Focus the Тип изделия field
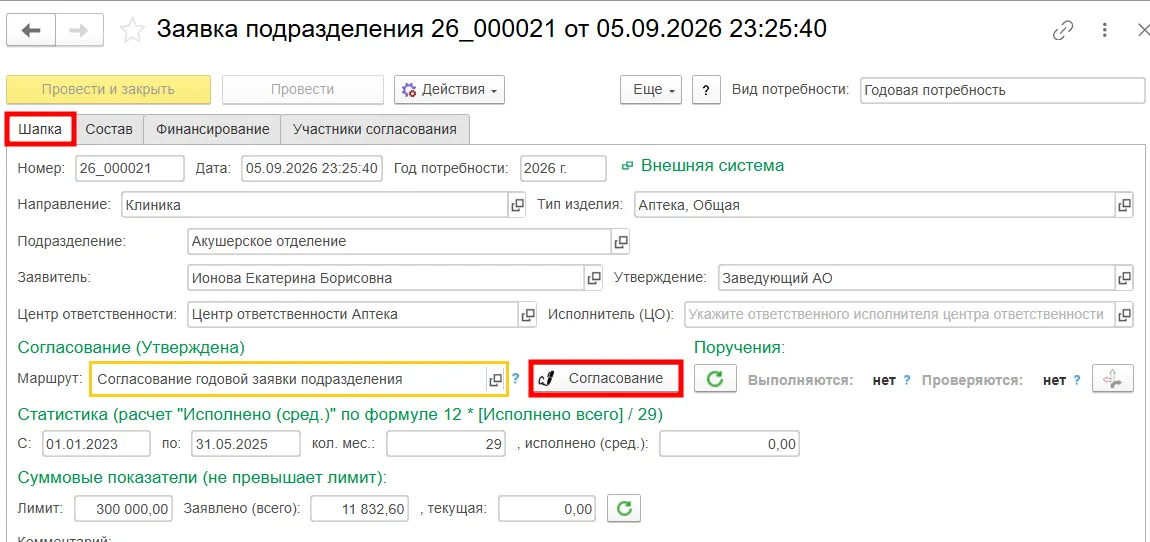The width and height of the screenshot is (1150, 542). (874, 205)
